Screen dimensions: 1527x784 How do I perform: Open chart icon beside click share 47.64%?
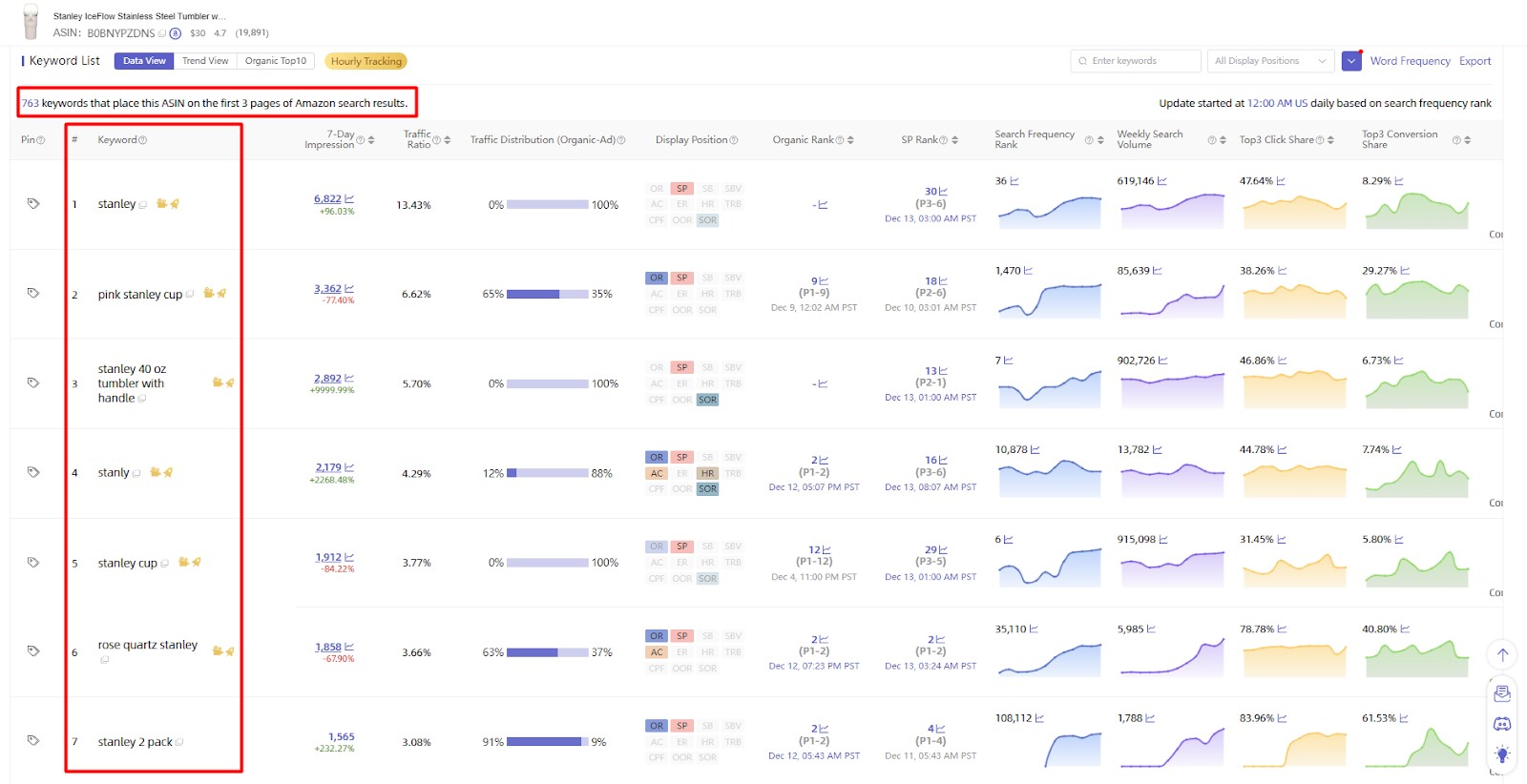click(1281, 180)
